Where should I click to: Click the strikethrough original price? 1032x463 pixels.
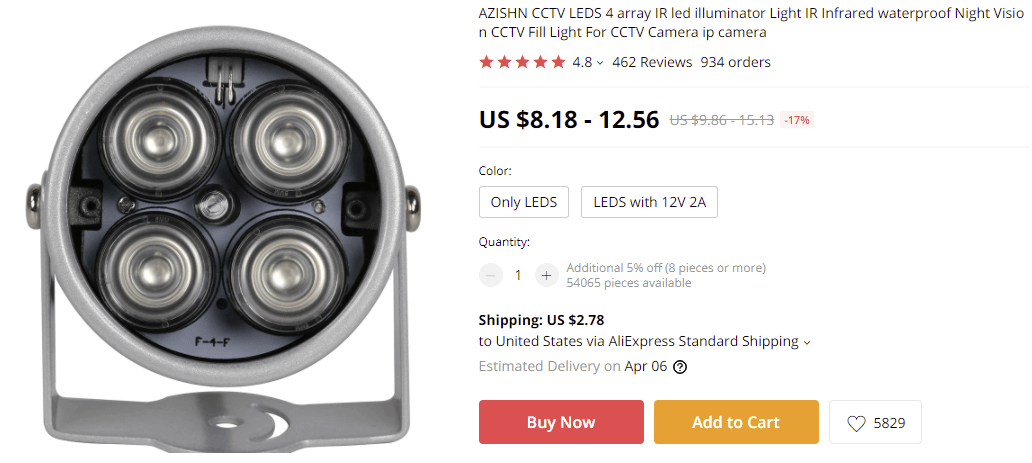721,120
